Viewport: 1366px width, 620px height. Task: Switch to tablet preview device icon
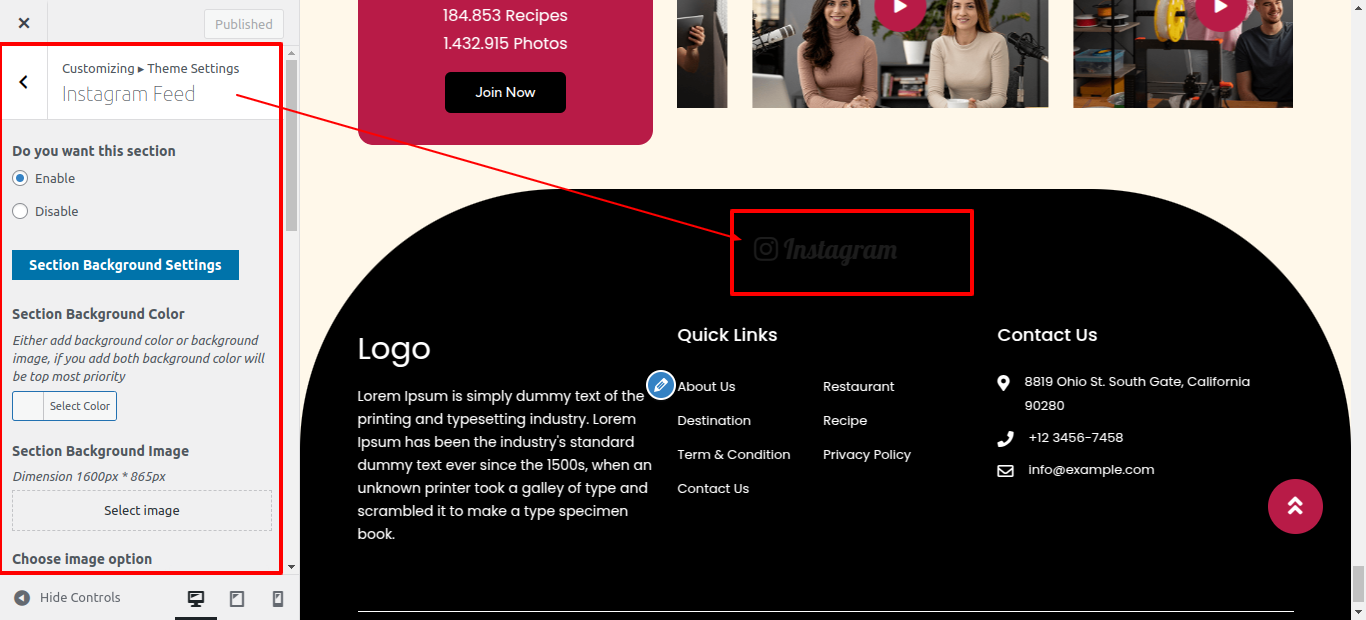pos(237,599)
